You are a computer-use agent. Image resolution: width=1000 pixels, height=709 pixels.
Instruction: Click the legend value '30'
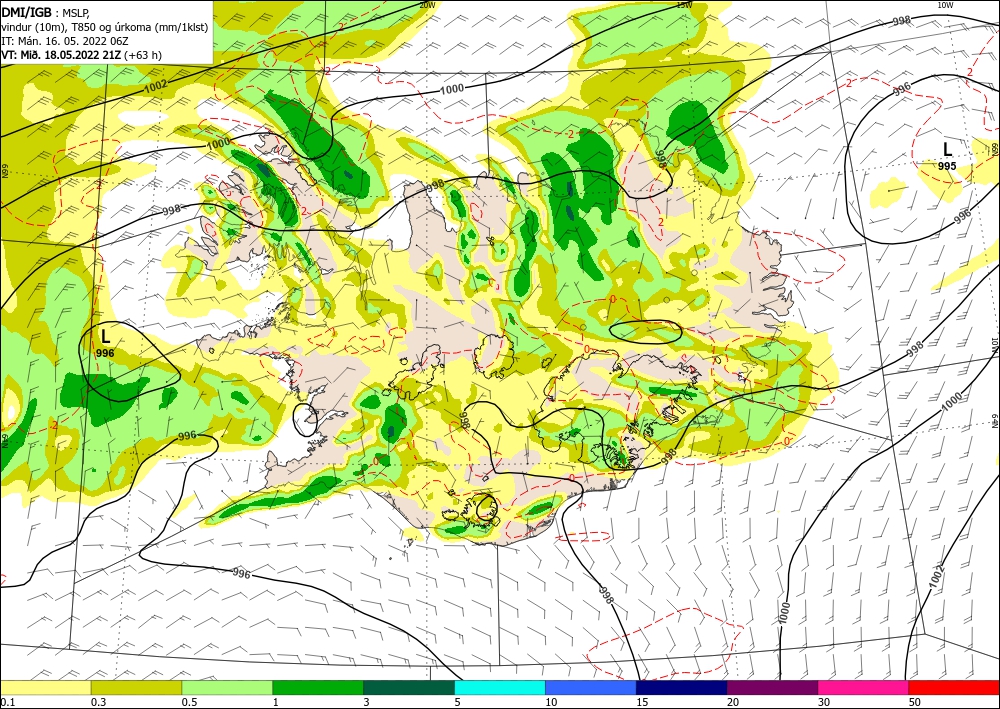point(824,702)
